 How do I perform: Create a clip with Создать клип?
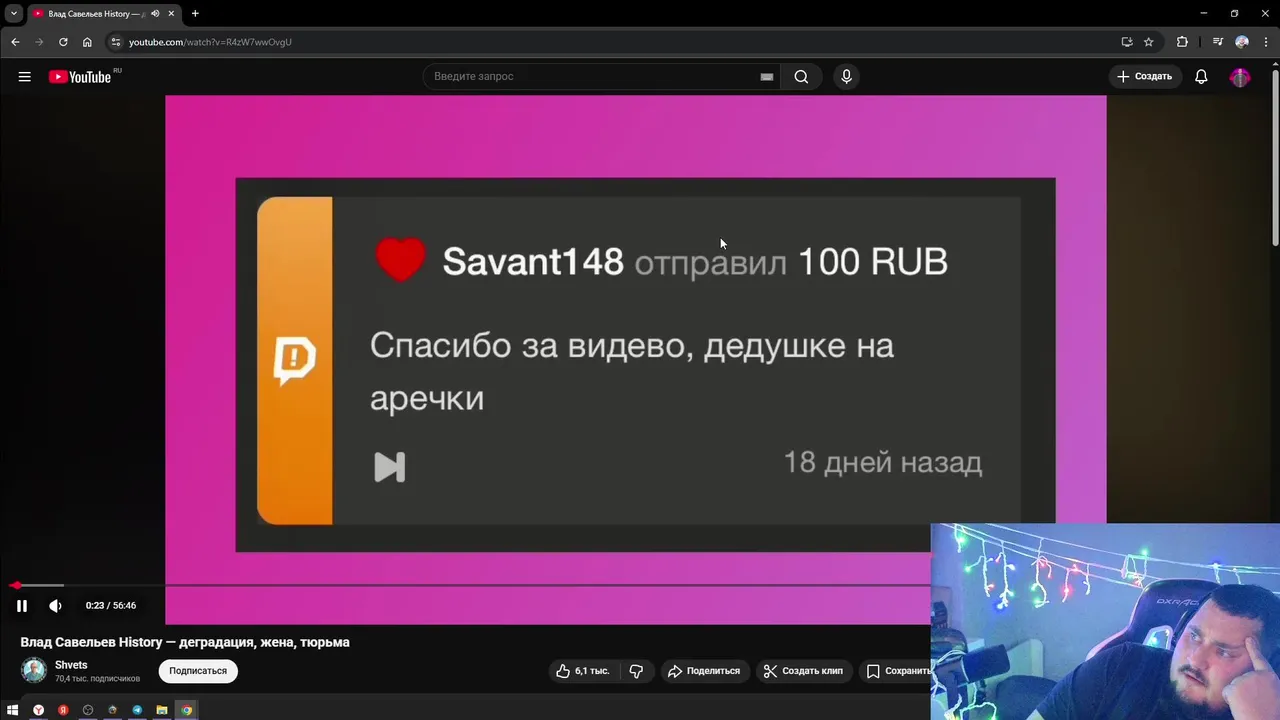point(803,671)
